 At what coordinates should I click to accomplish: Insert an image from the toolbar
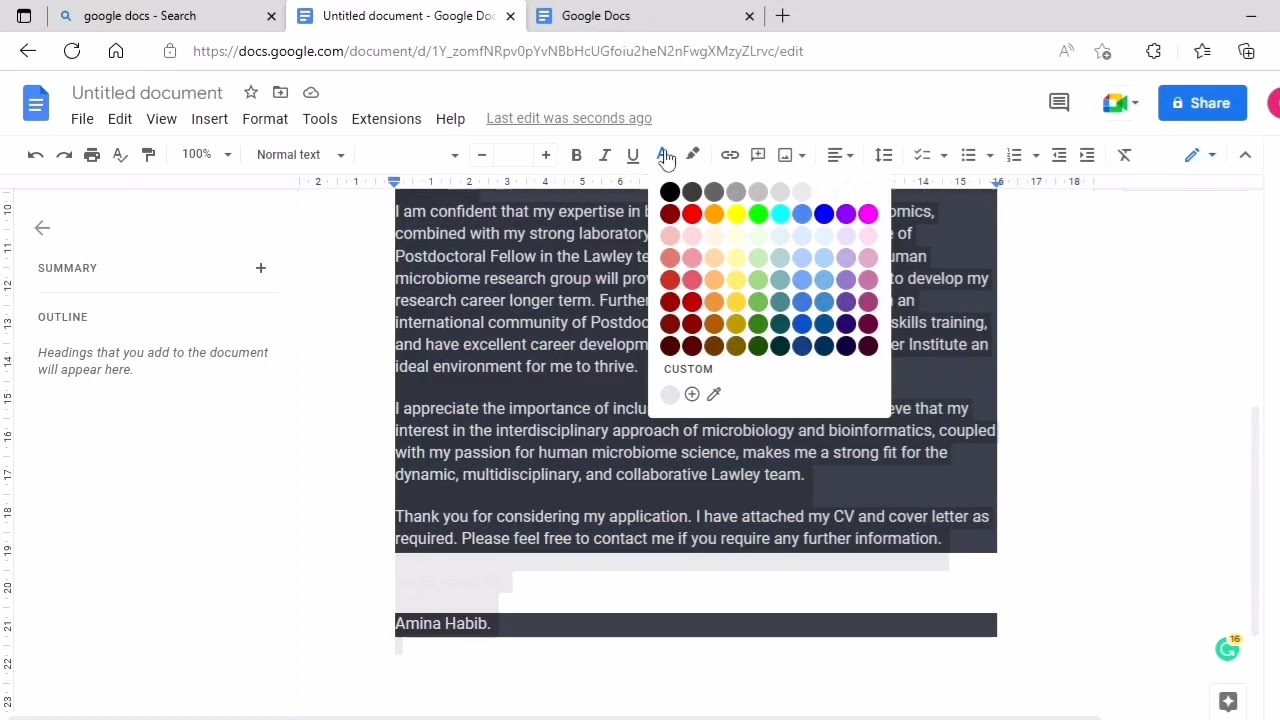click(785, 154)
